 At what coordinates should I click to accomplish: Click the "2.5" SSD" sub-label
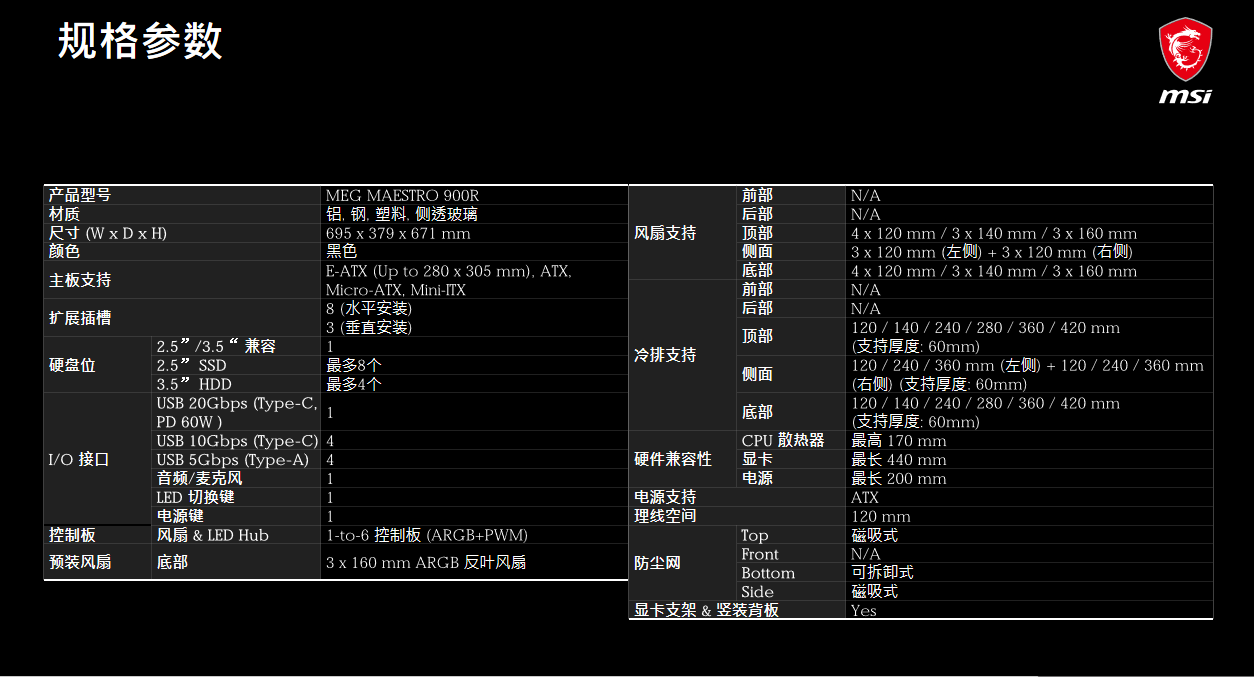pos(192,365)
